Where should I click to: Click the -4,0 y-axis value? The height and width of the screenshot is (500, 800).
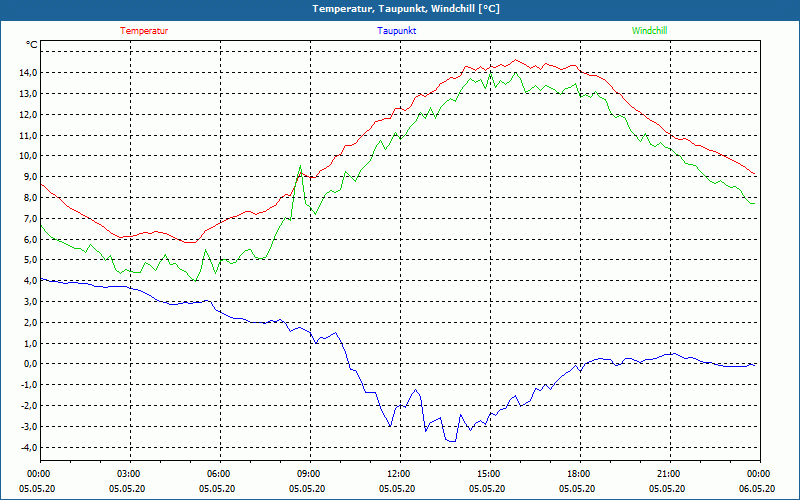pos(29,447)
